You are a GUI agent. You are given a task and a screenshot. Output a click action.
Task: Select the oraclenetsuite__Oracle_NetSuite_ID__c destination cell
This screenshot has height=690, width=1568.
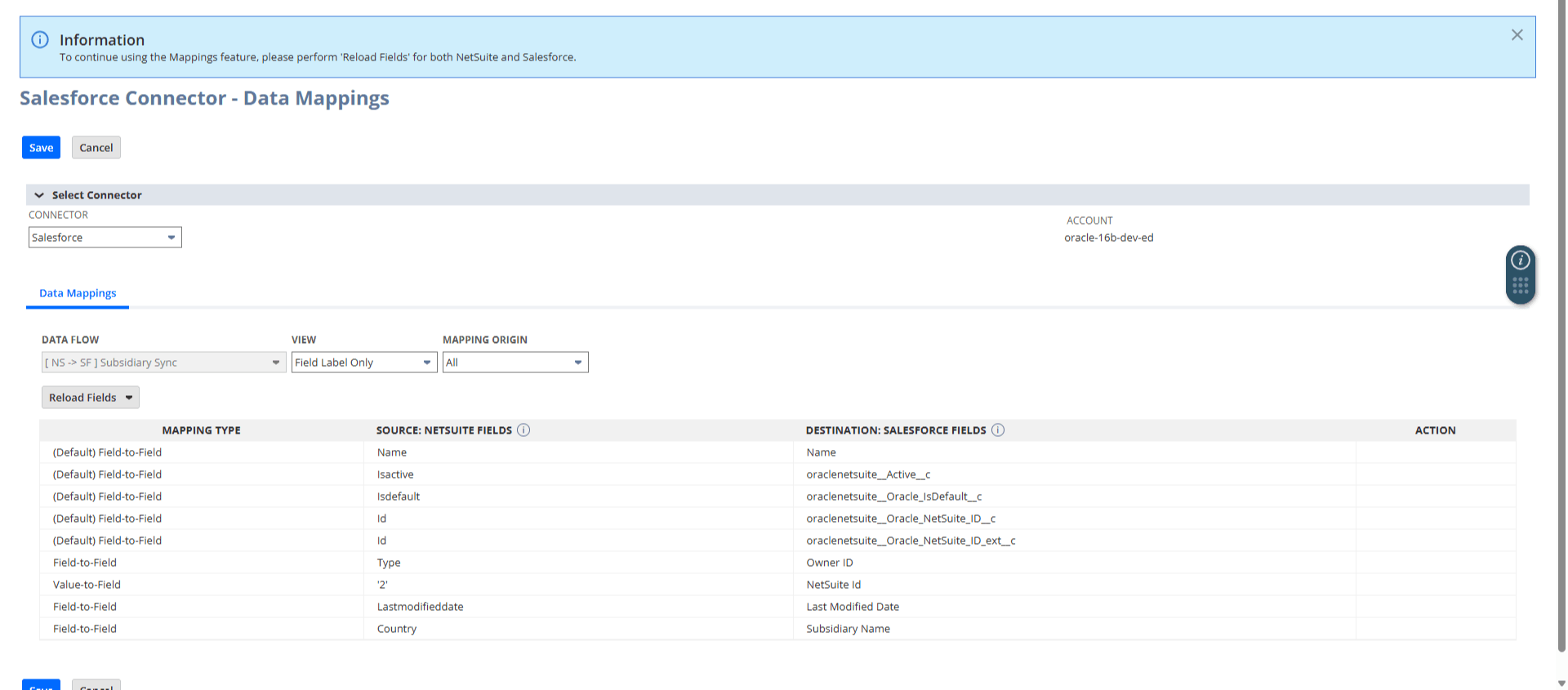(x=1075, y=519)
